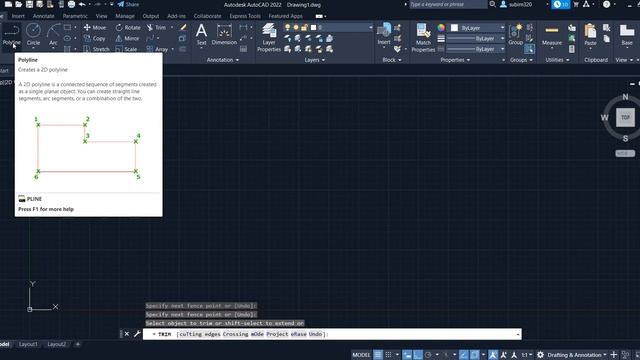Image resolution: width=640 pixels, height=360 pixels.
Task: Expand the Annotation panel
Action: tap(222, 60)
